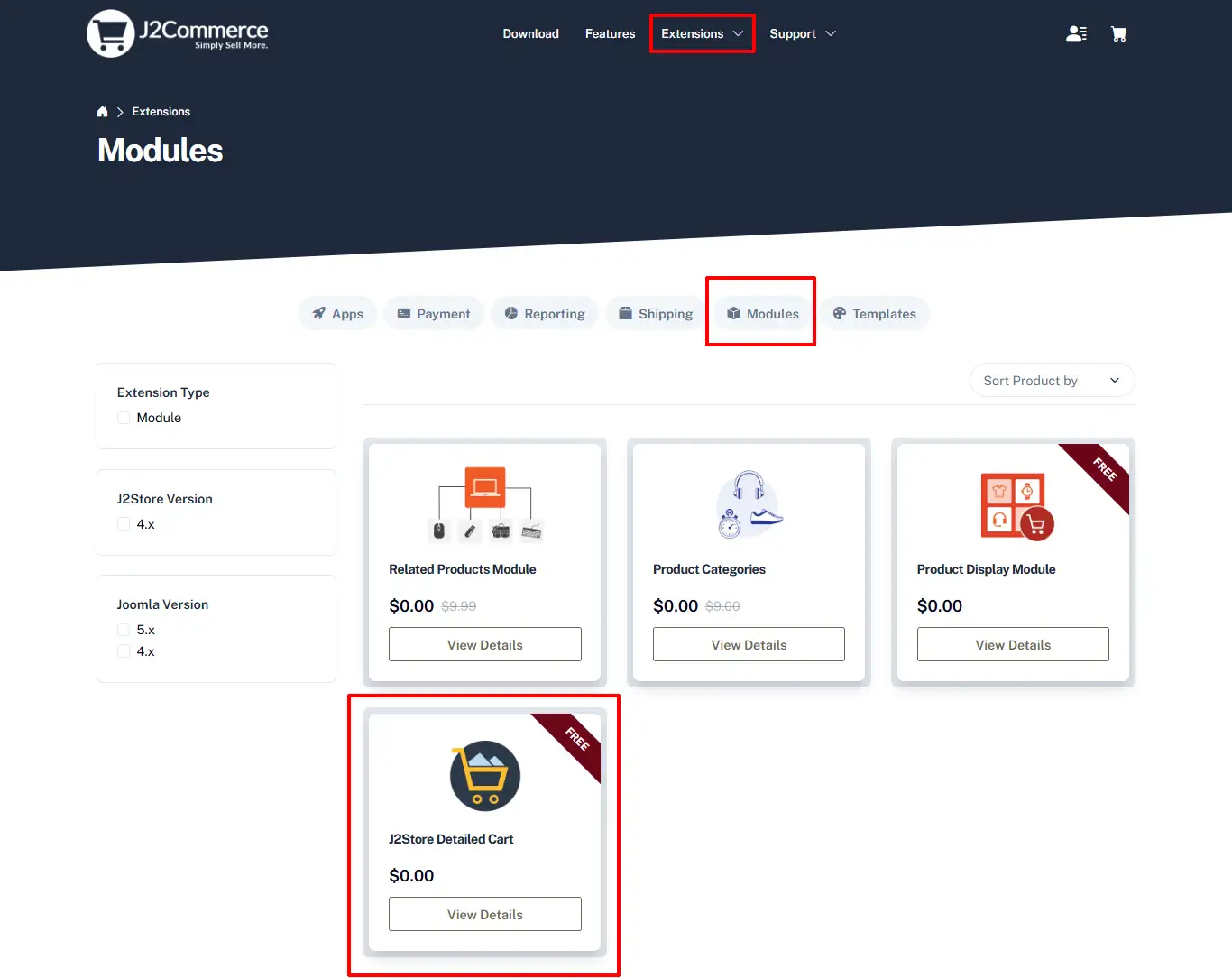1232x978 pixels.
Task: Click the $0.00 price of Product Display Module
Action: coord(940,606)
